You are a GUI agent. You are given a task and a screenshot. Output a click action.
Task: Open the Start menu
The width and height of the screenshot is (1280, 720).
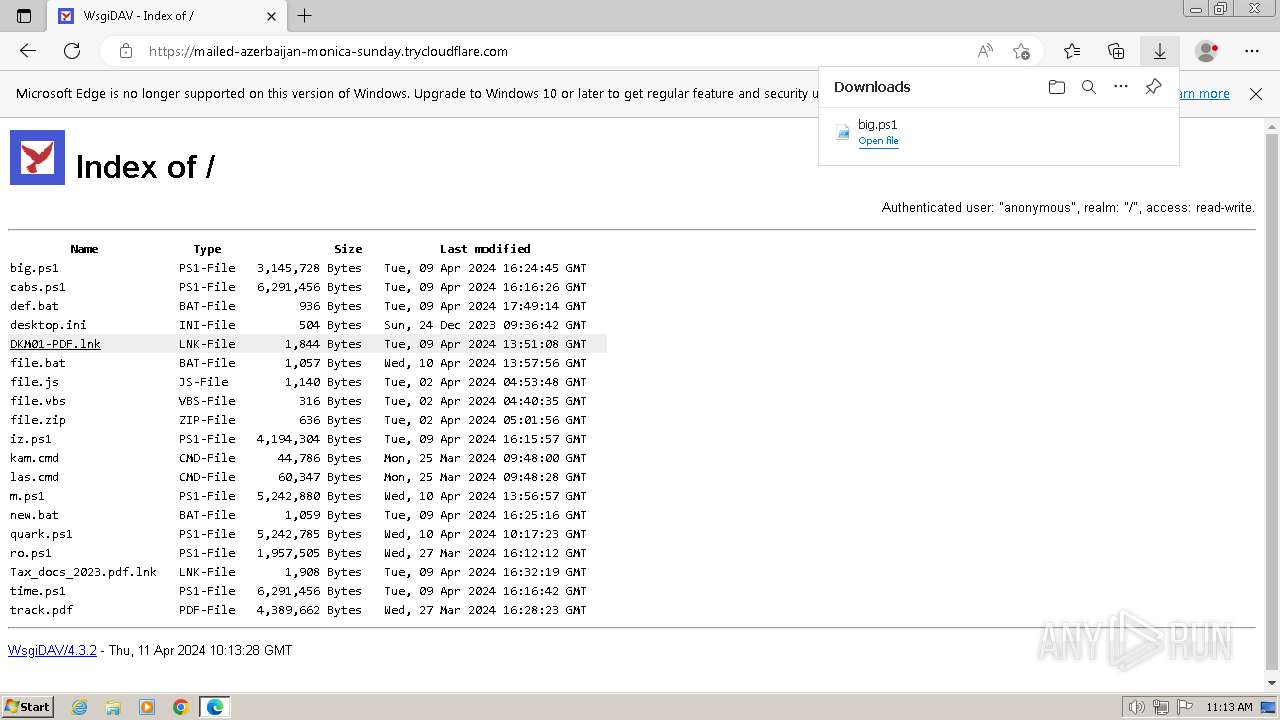pos(28,707)
